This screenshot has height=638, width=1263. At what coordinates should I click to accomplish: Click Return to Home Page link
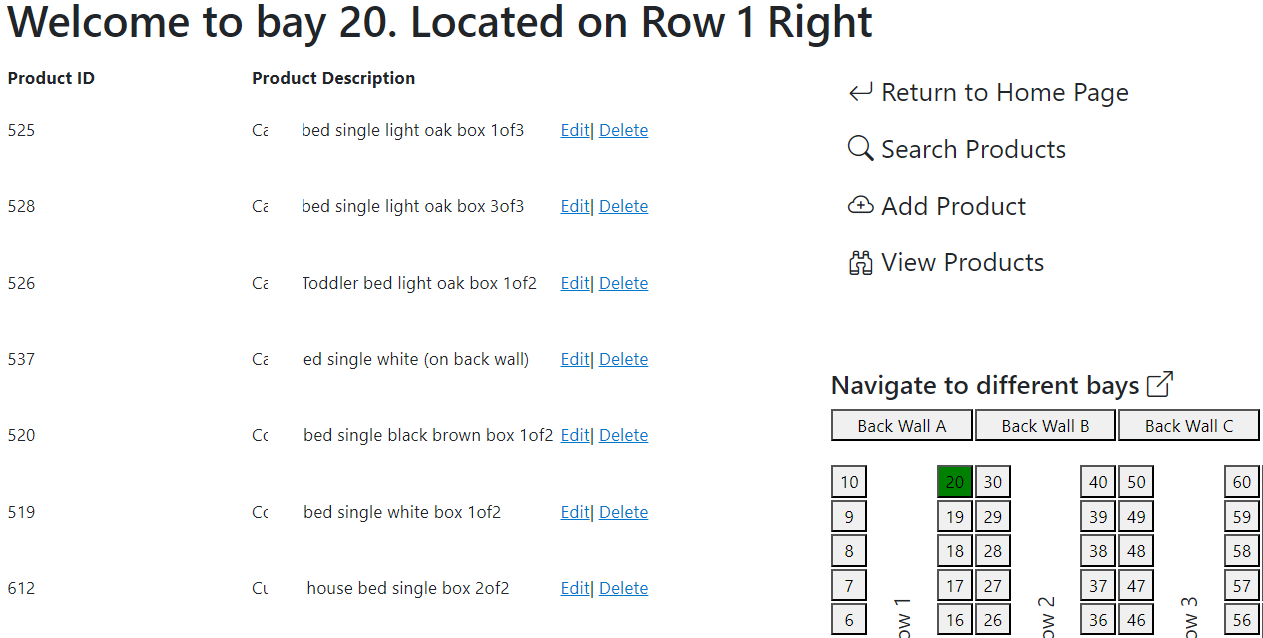(1004, 93)
